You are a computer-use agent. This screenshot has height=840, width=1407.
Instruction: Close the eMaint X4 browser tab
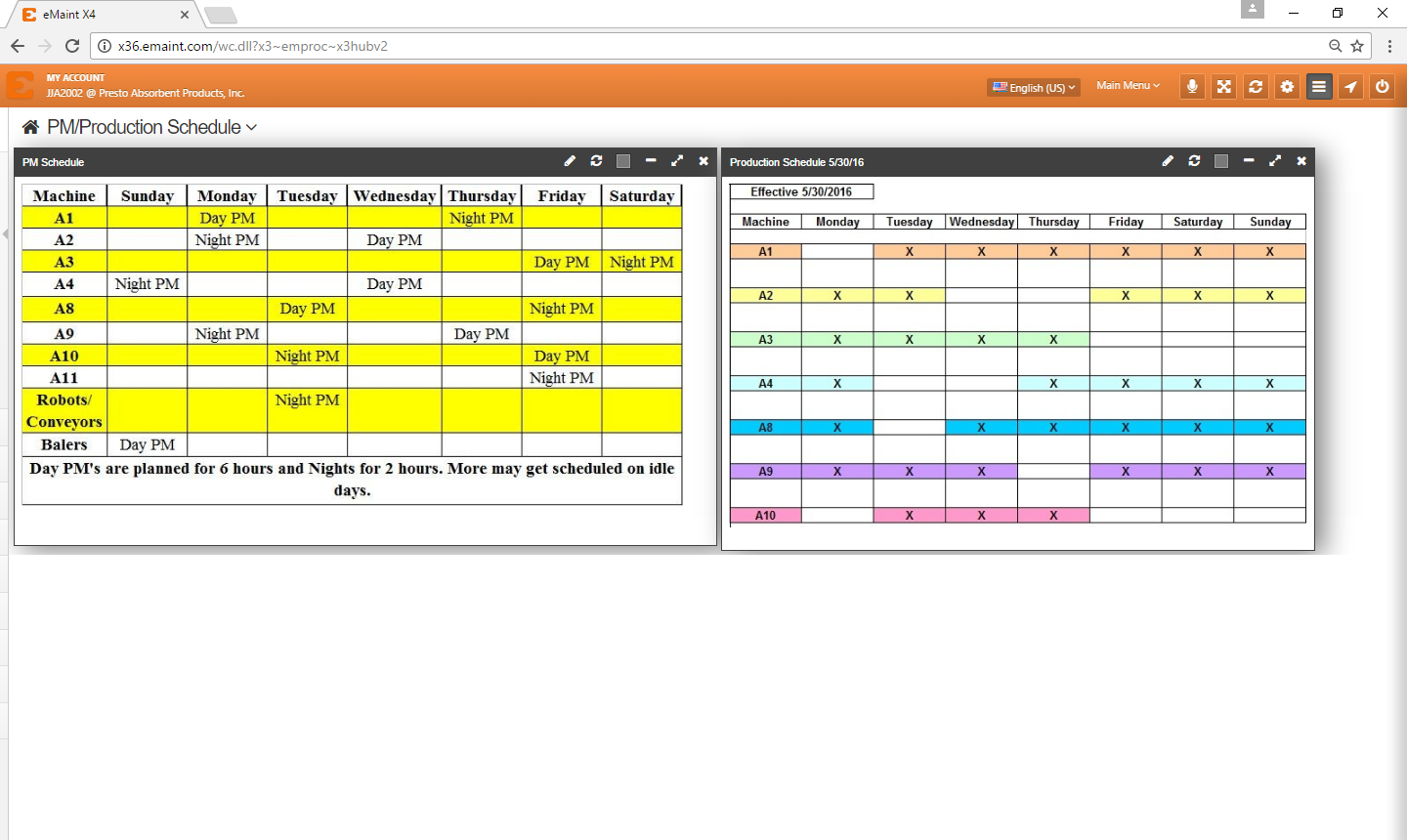[x=185, y=15]
